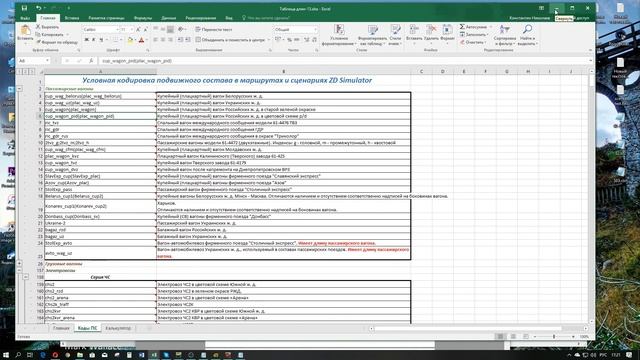This screenshot has height=360, width=640.
Task: Align text to cell top
Action: click(156, 29)
